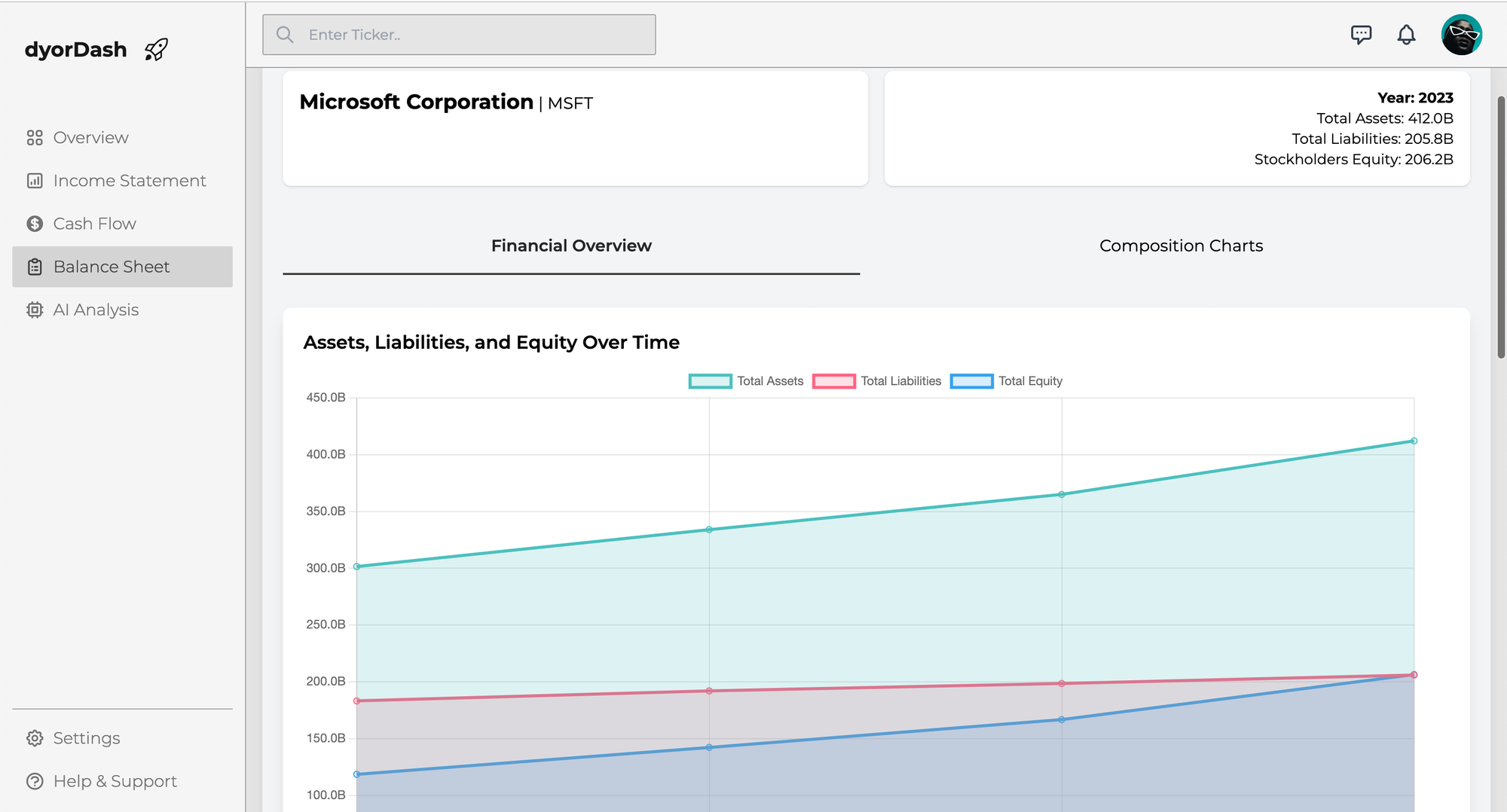Open the Settings link
1507x812 pixels.
[x=122, y=738]
